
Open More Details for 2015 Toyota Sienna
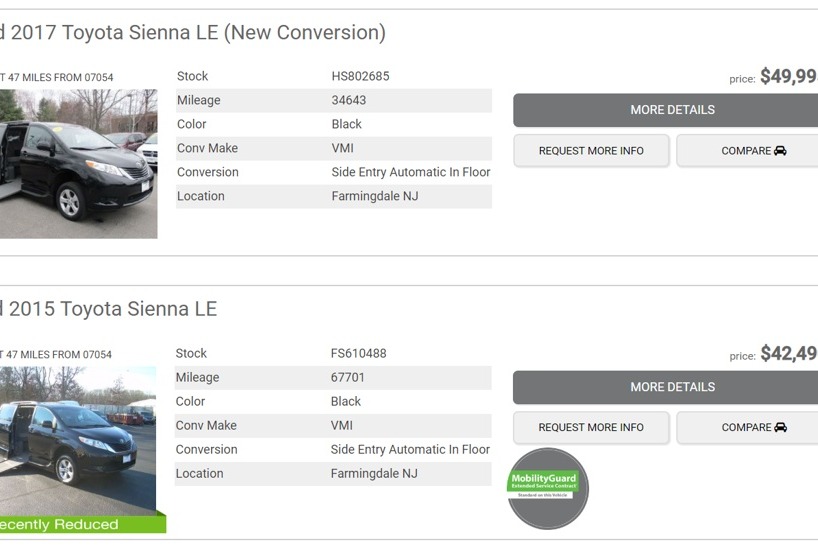(666, 387)
